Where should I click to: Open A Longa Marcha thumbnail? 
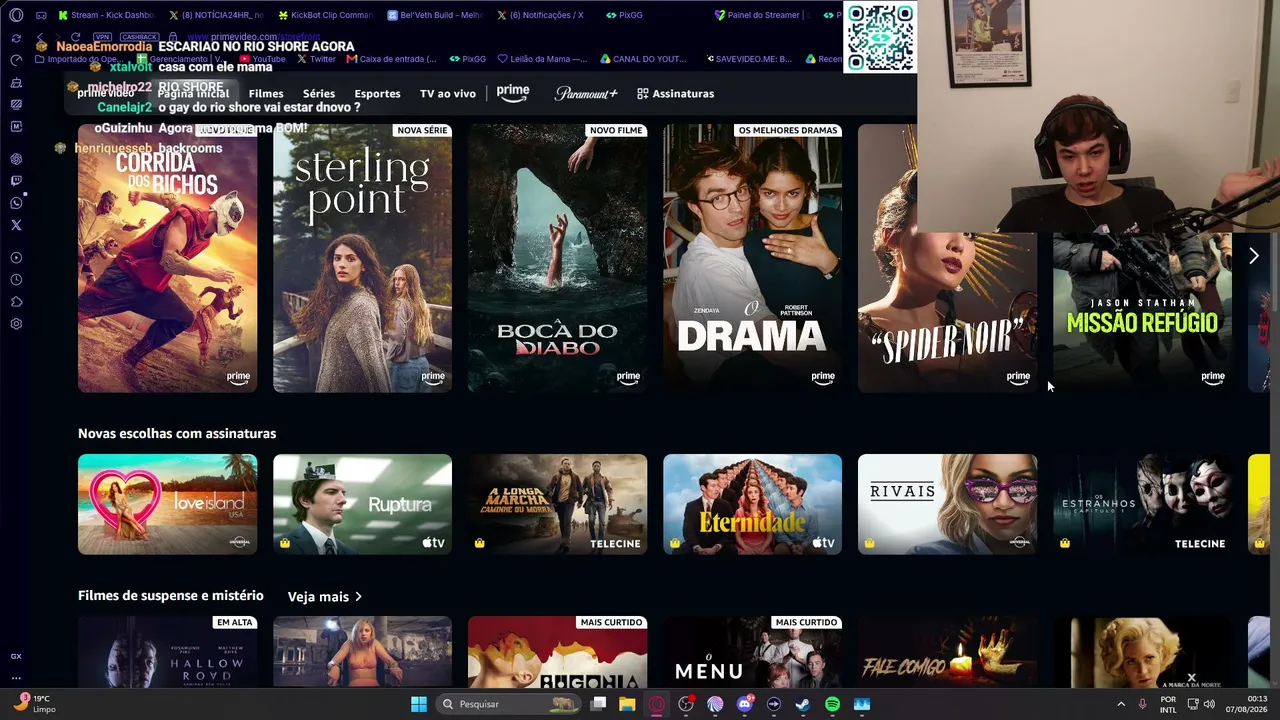tap(557, 504)
